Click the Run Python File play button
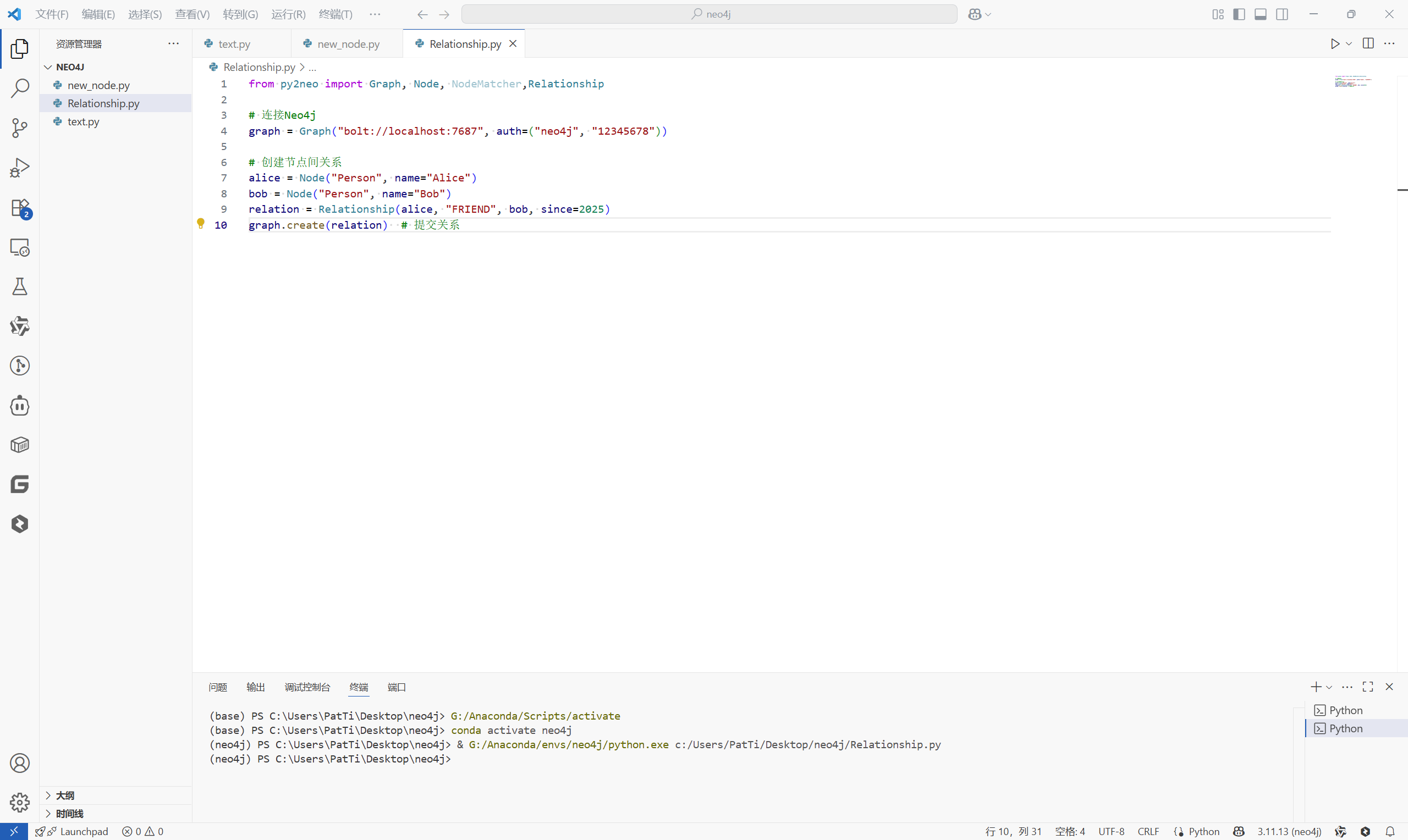1408x840 pixels. coord(1335,43)
